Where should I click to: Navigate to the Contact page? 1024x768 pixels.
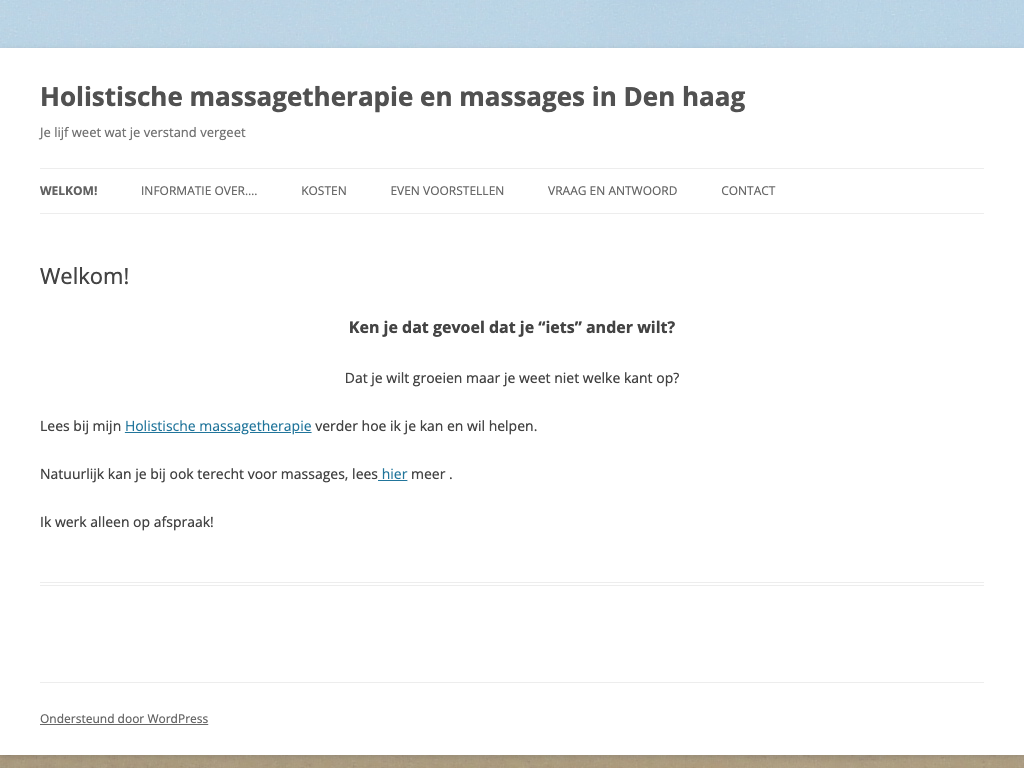748,191
